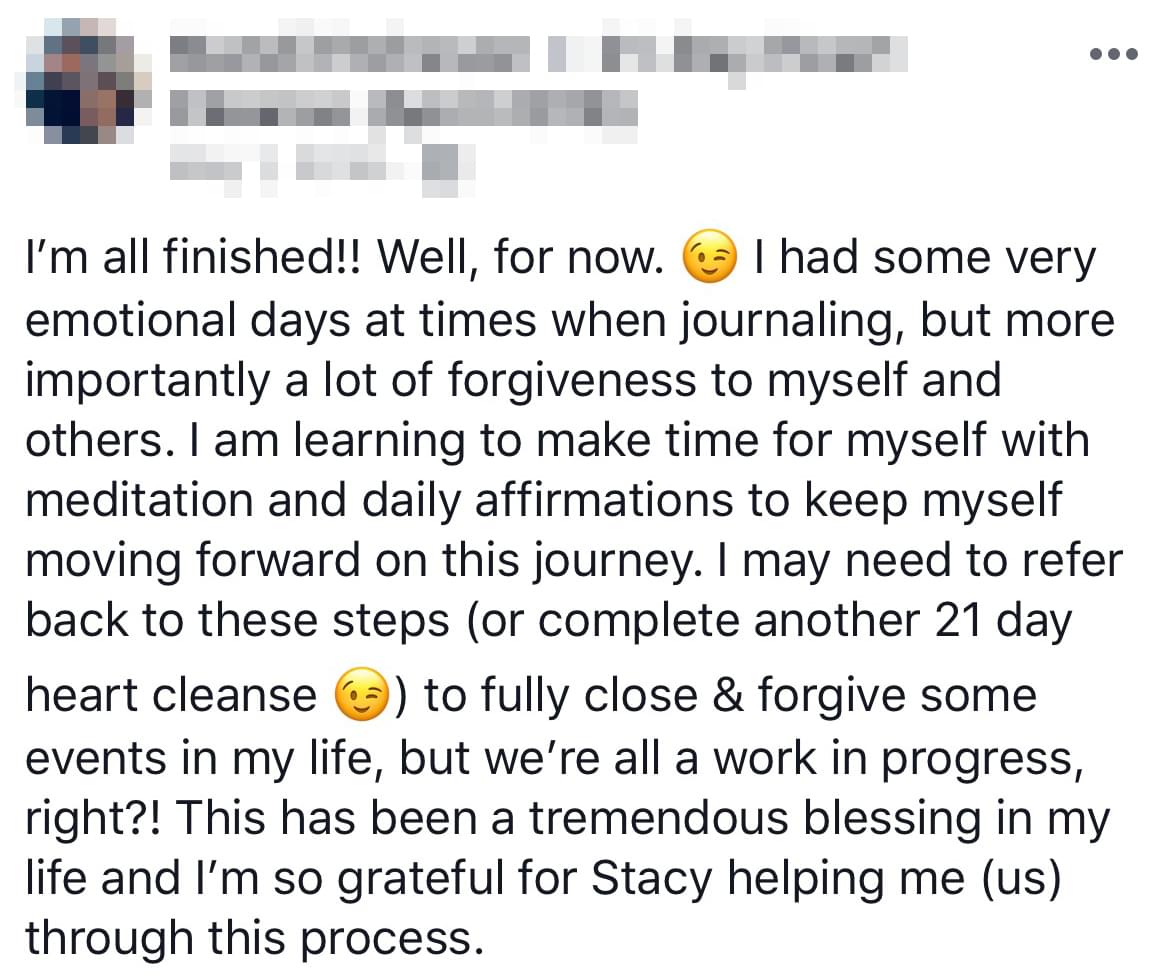The height and width of the screenshot is (980, 1159).
Task: Click the closing words 'through this process.'
Action: coord(256,938)
